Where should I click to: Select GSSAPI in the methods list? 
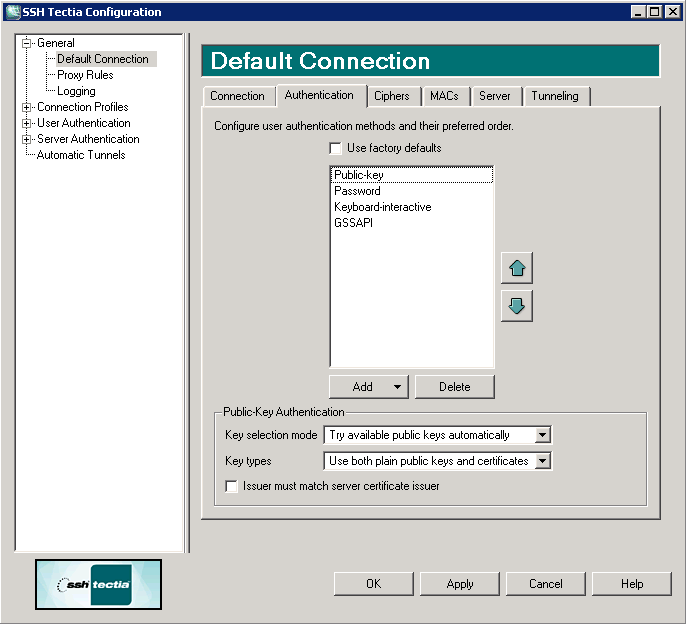[x=412, y=223]
